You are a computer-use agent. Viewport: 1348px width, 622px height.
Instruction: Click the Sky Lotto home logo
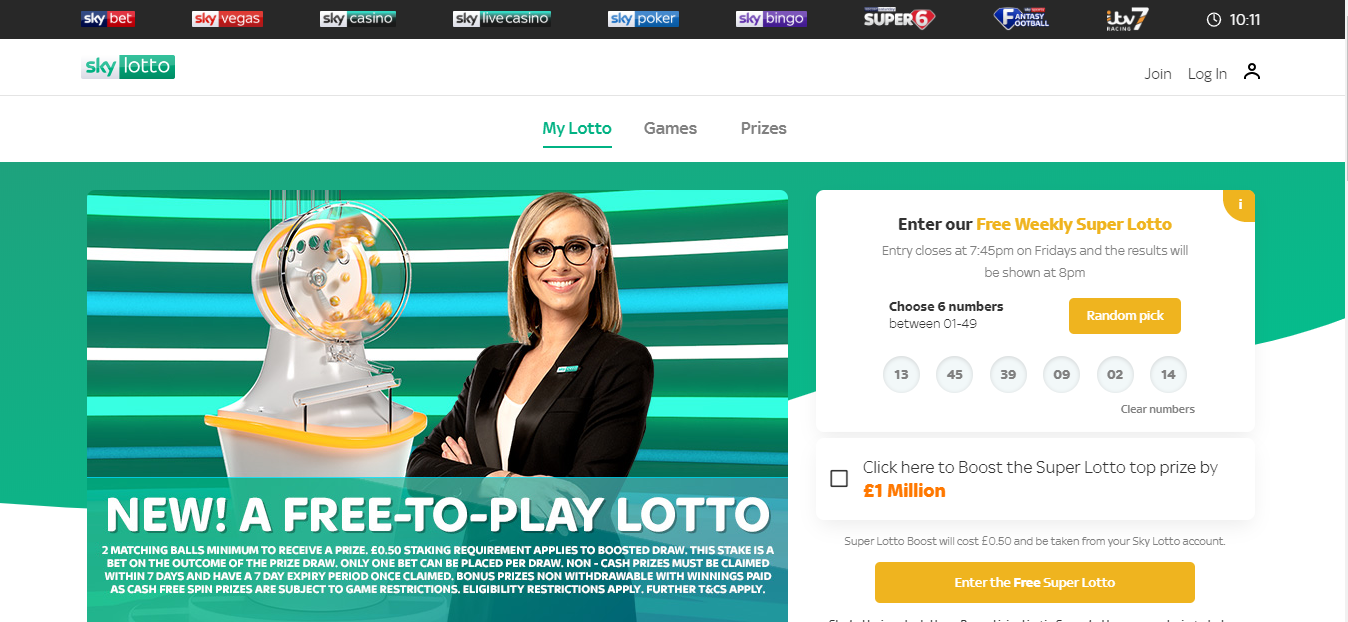pos(128,67)
